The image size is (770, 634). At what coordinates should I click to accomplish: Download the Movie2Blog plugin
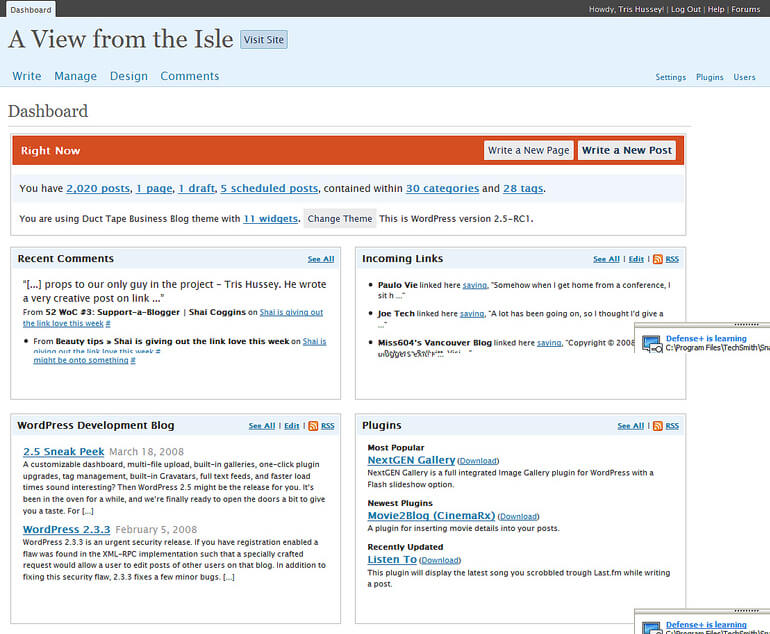click(518, 517)
